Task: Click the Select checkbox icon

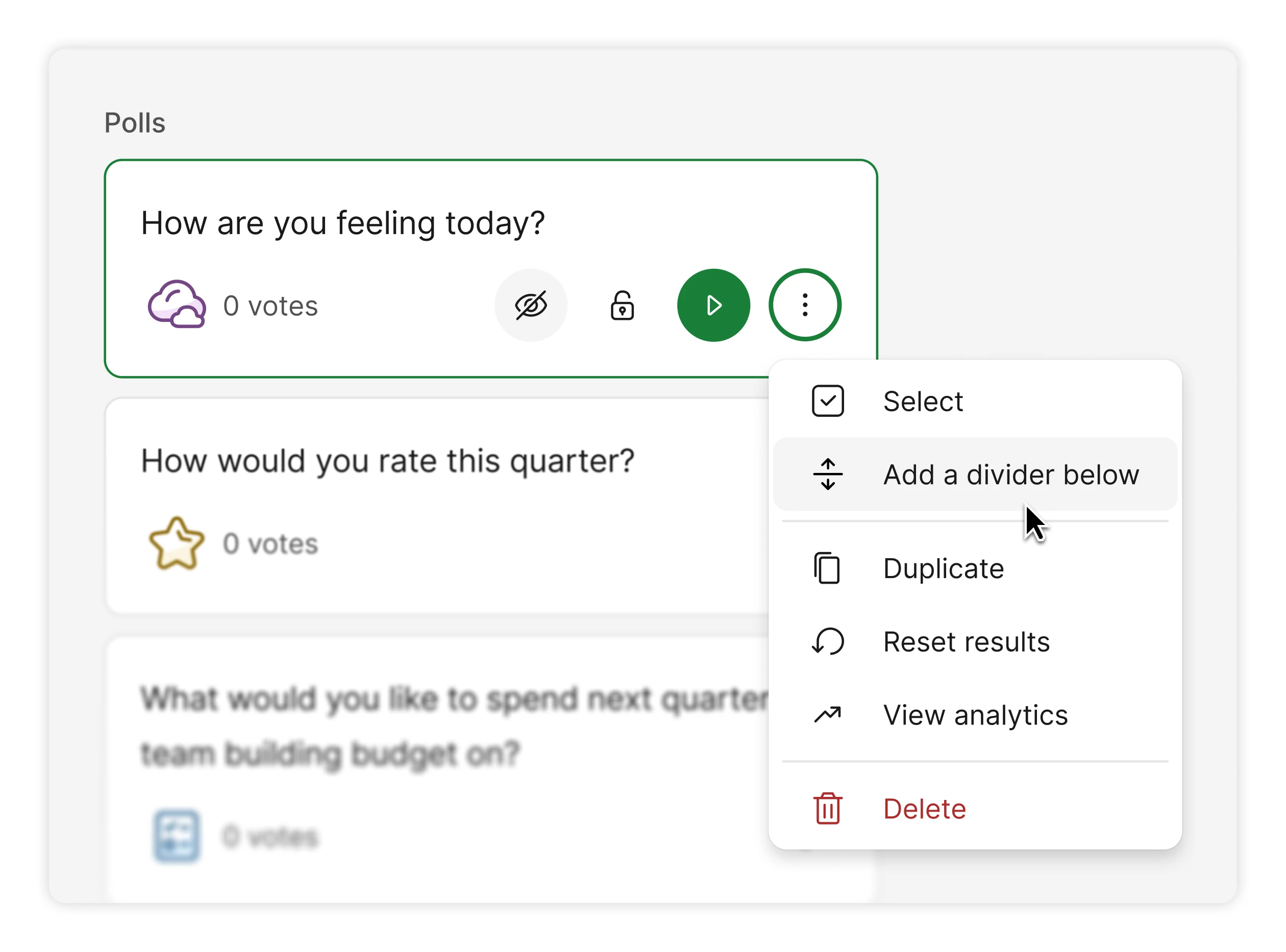Action: coord(828,401)
